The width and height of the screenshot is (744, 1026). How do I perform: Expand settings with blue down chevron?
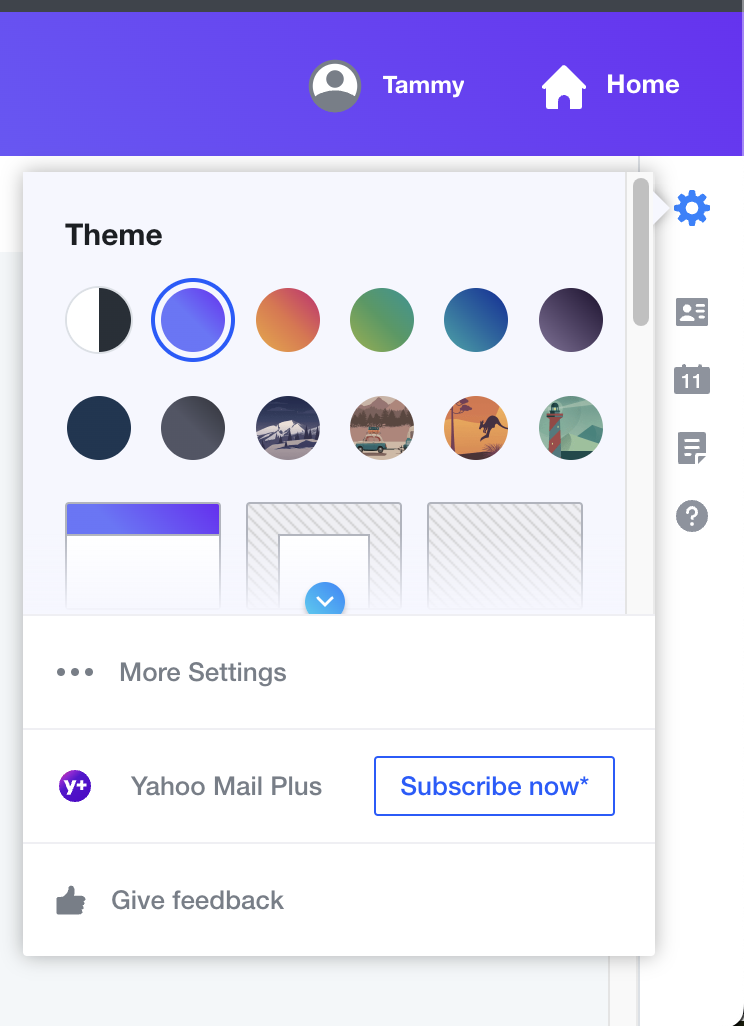click(x=325, y=599)
